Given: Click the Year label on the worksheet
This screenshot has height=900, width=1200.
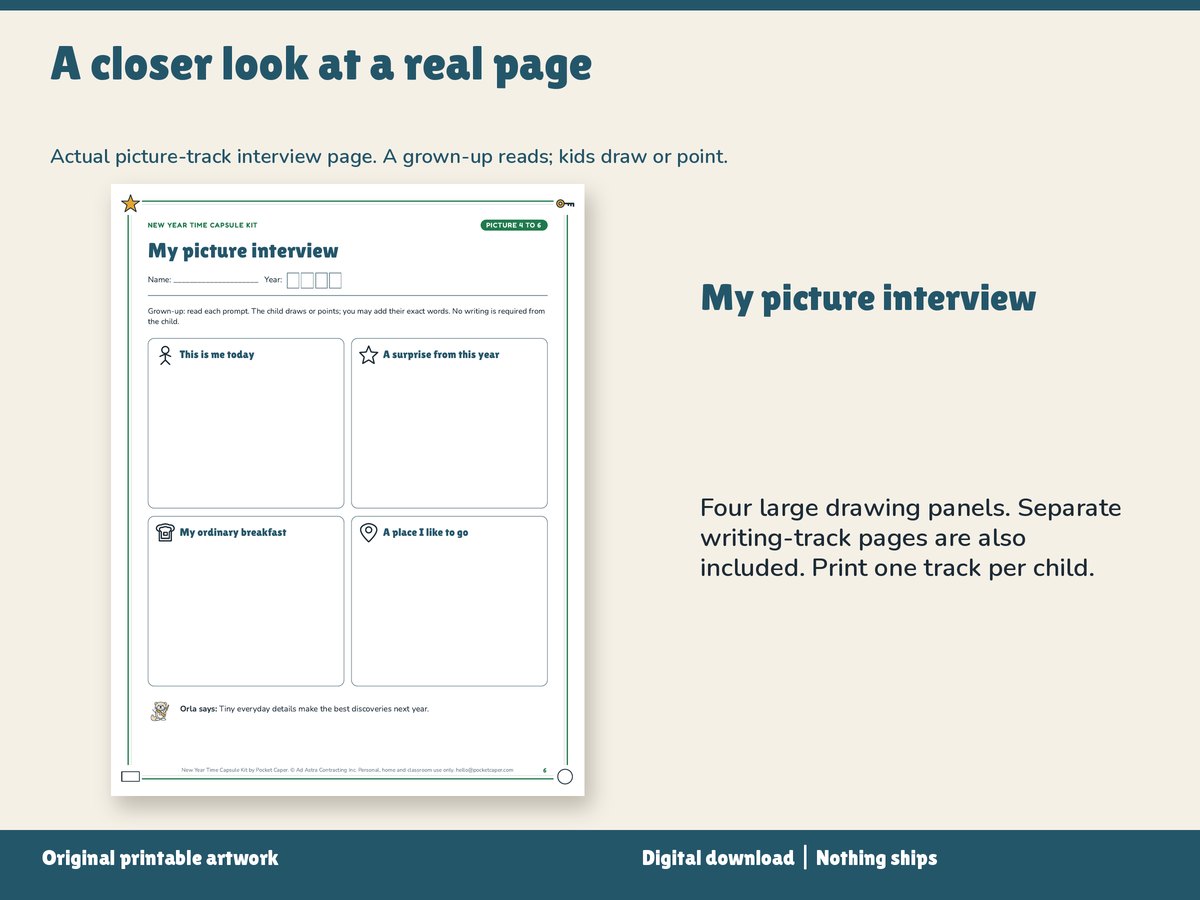Looking at the screenshot, I should coord(273,281).
